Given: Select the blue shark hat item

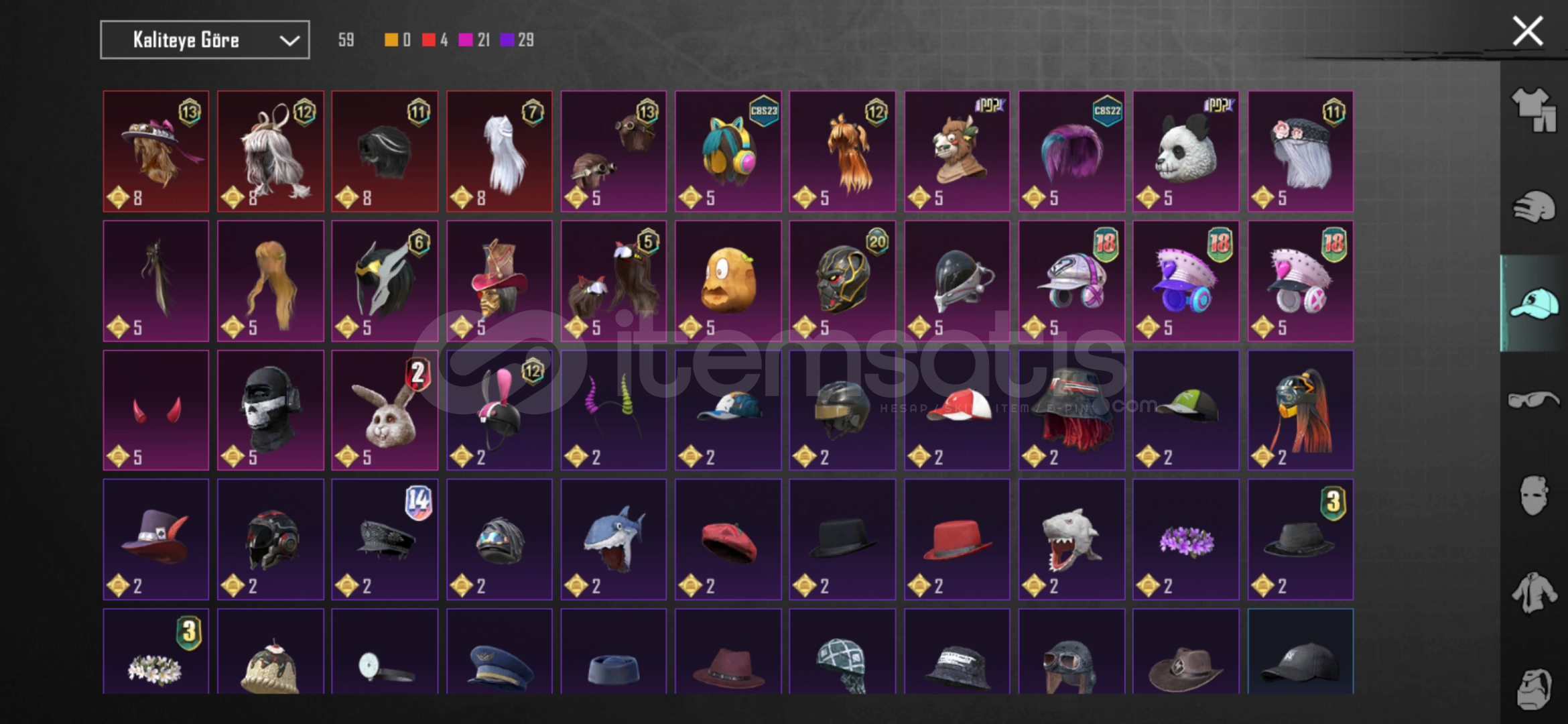Looking at the screenshot, I should pos(613,540).
